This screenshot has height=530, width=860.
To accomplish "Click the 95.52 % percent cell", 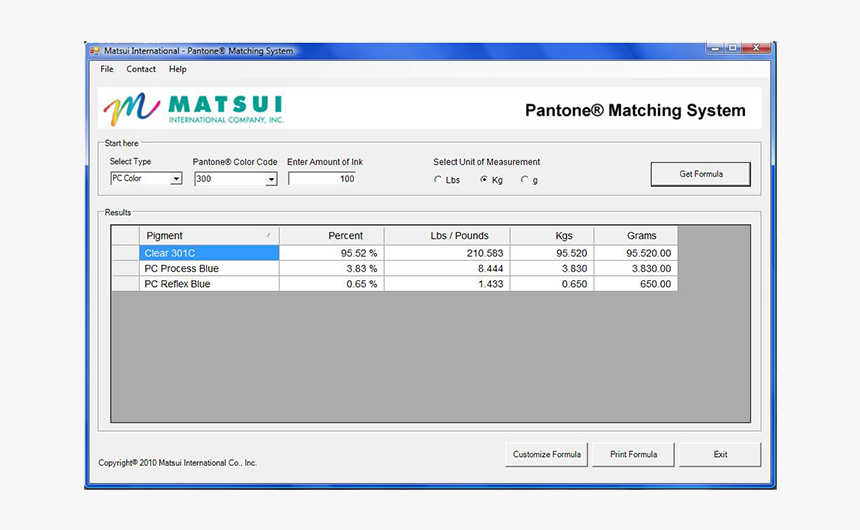I will (332, 253).
